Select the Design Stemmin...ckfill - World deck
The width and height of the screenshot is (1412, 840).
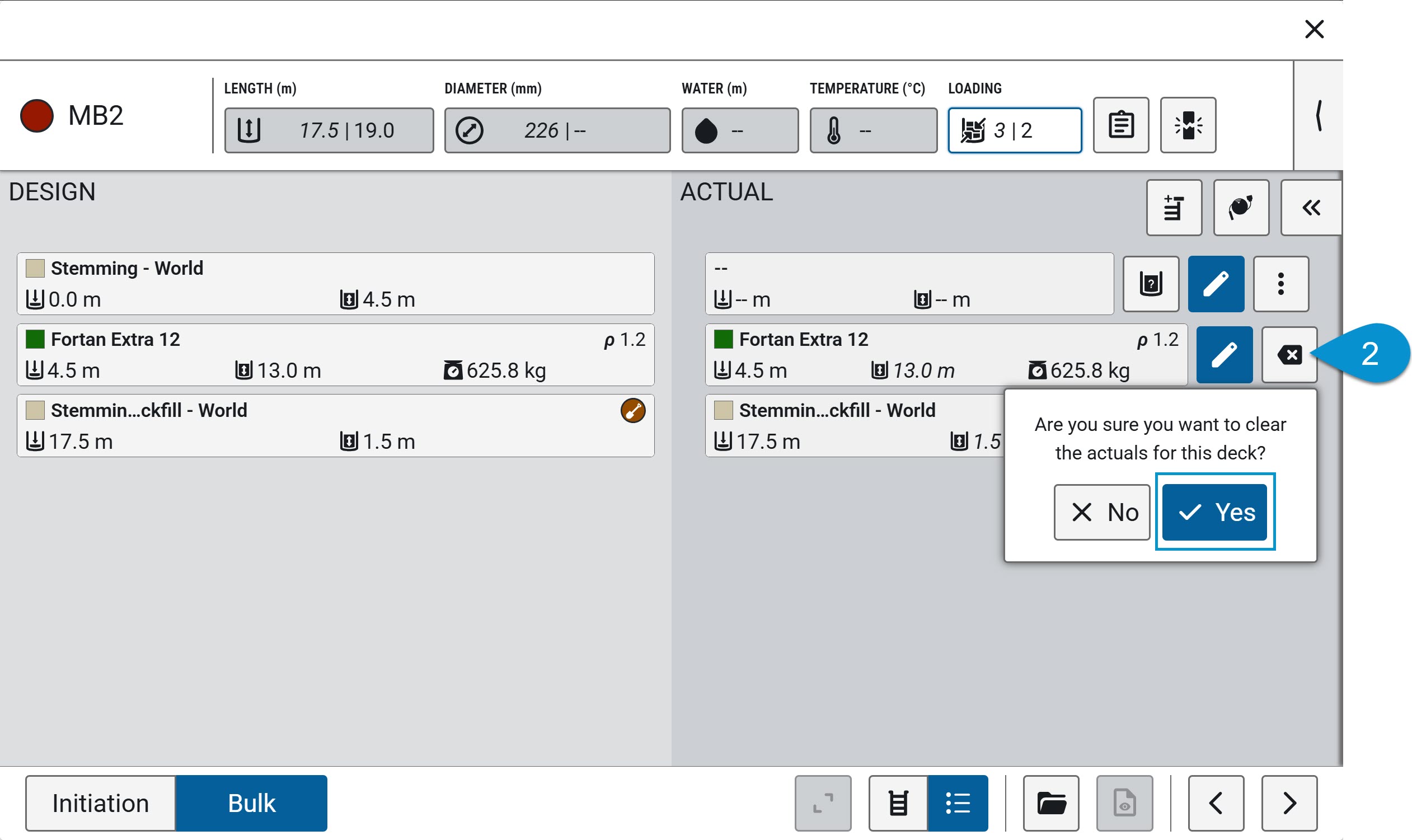(x=336, y=426)
